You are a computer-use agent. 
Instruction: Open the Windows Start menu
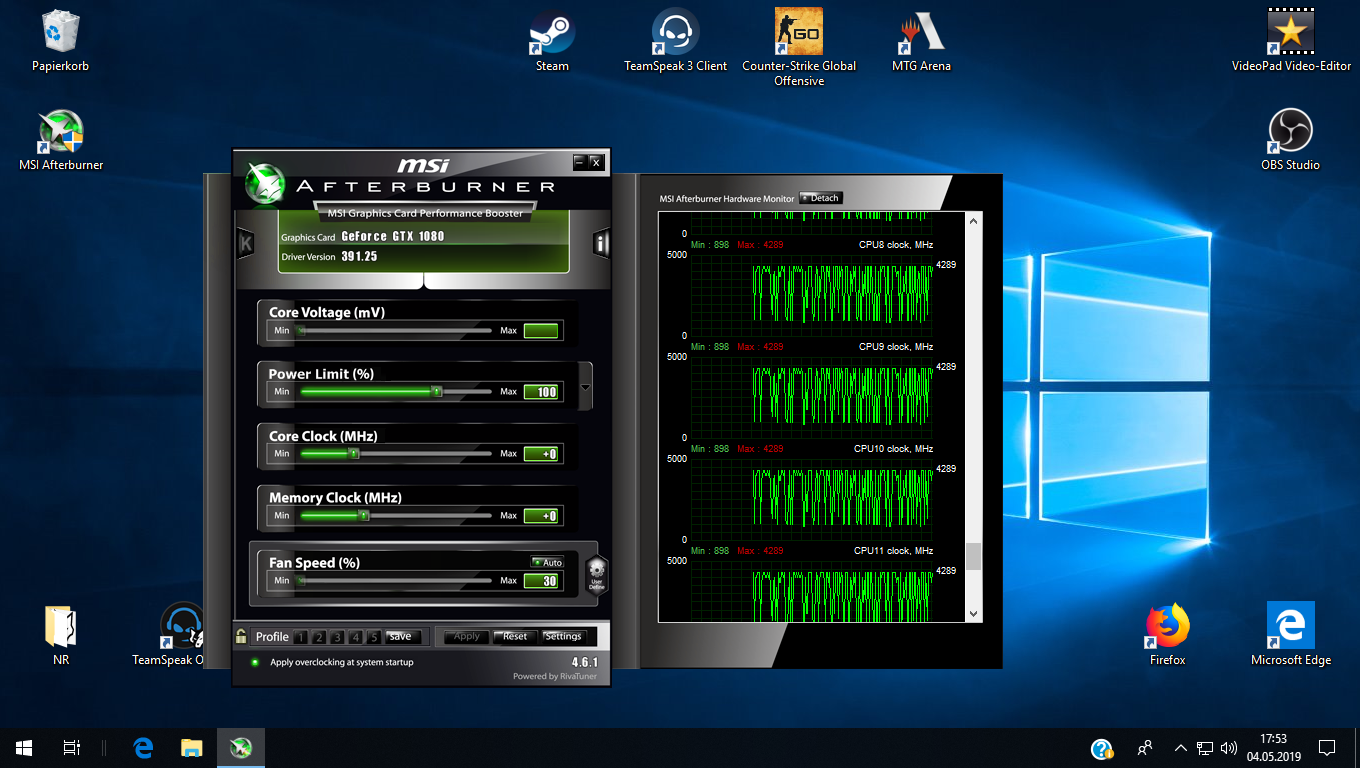point(24,748)
